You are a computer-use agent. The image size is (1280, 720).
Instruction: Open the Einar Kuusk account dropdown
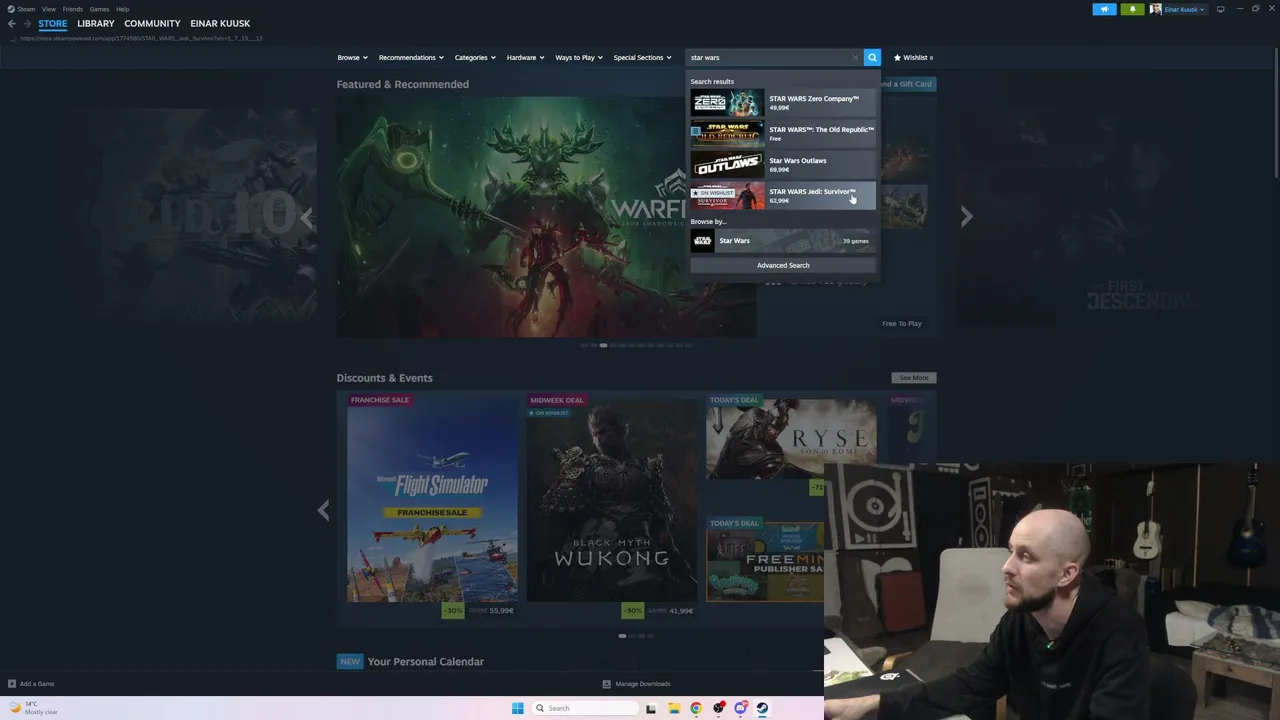[x=1184, y=9]
